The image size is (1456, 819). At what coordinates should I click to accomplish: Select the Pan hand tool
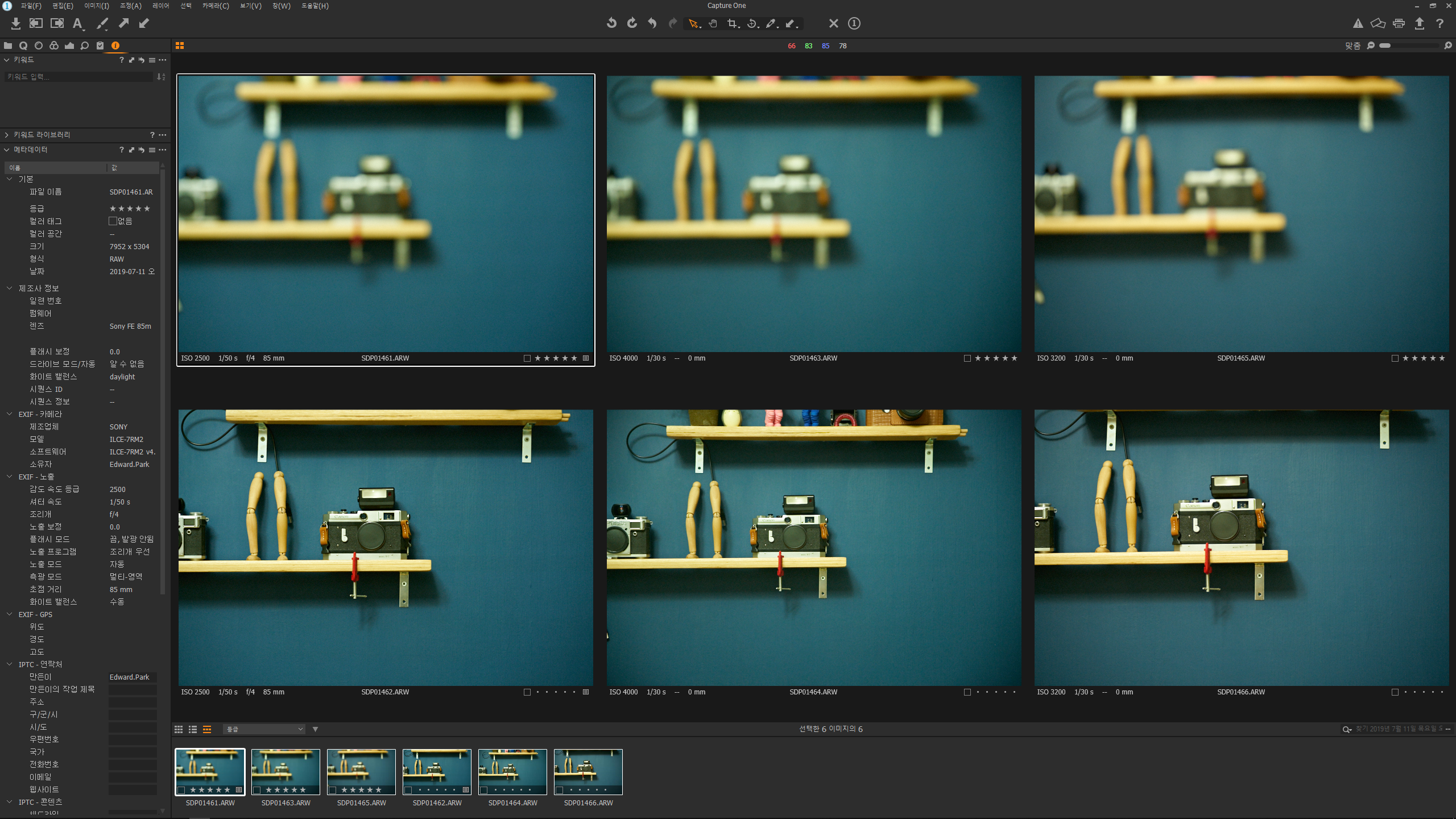point(713,23)
